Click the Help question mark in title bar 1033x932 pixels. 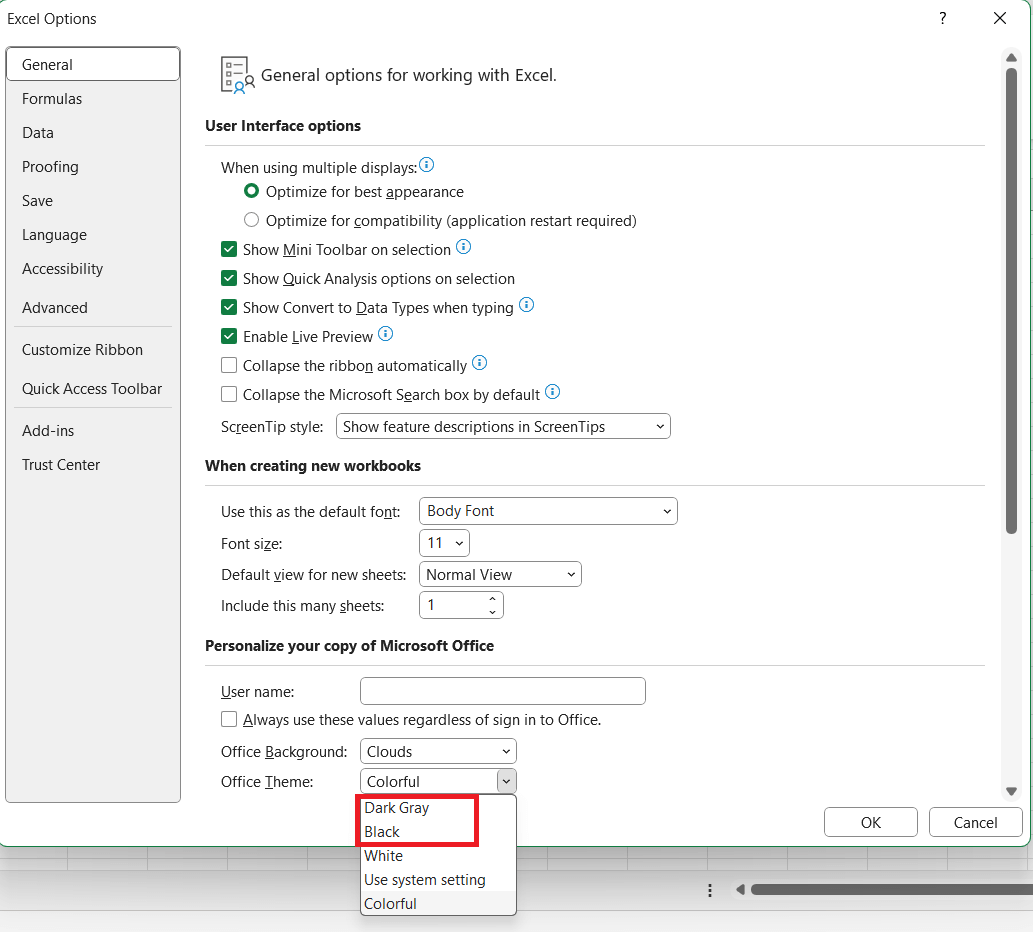click(943, 18)
